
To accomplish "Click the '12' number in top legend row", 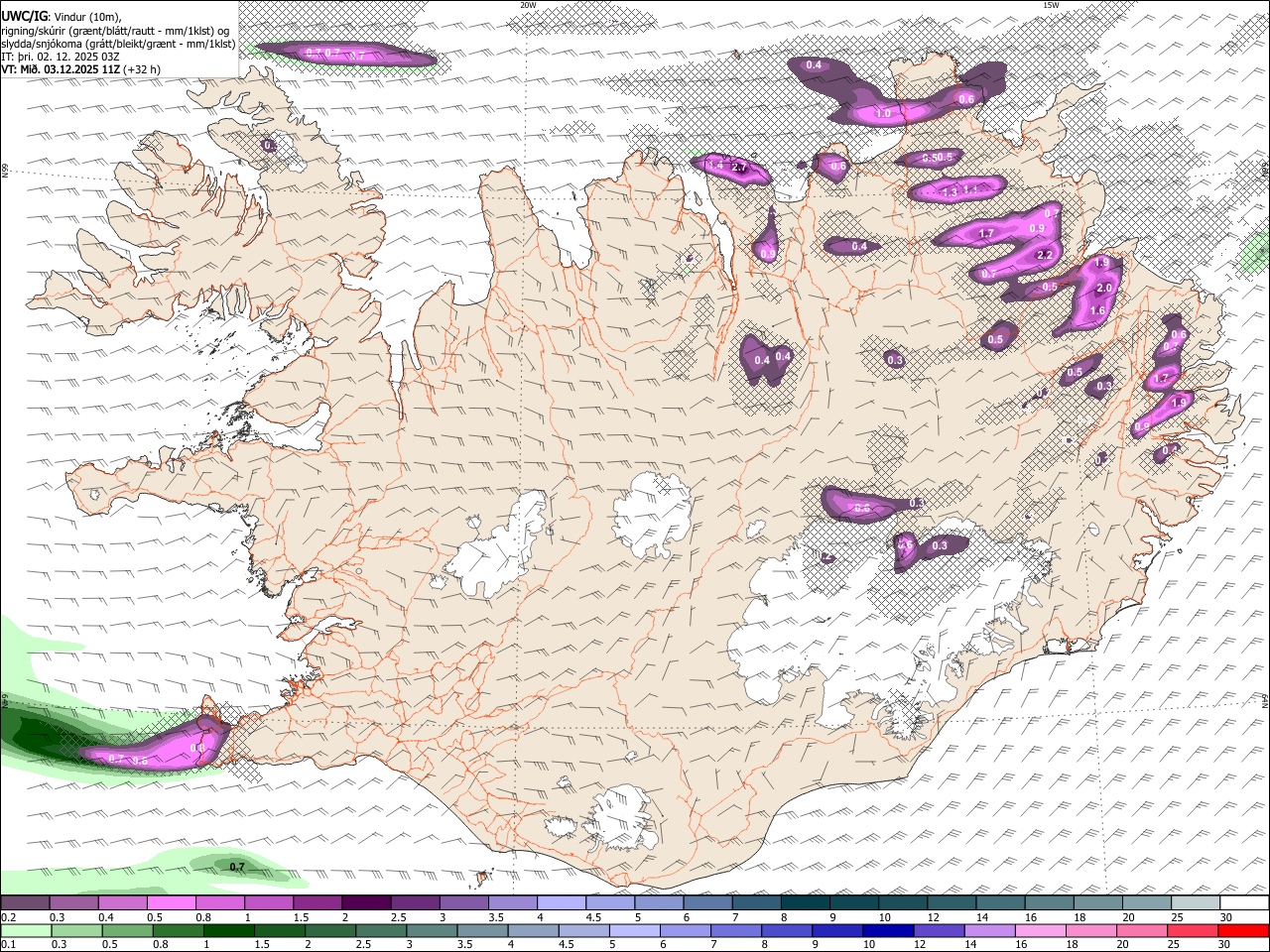I will (933, 917).
